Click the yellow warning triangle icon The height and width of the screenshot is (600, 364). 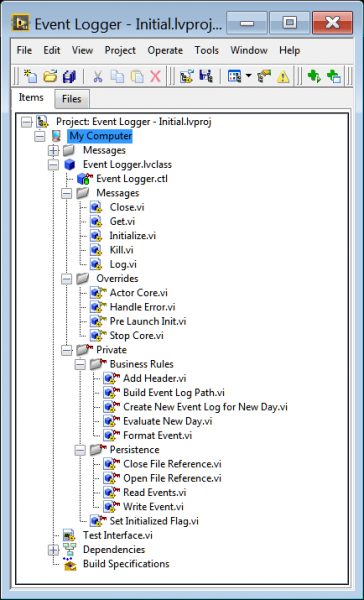coord(283,76)
